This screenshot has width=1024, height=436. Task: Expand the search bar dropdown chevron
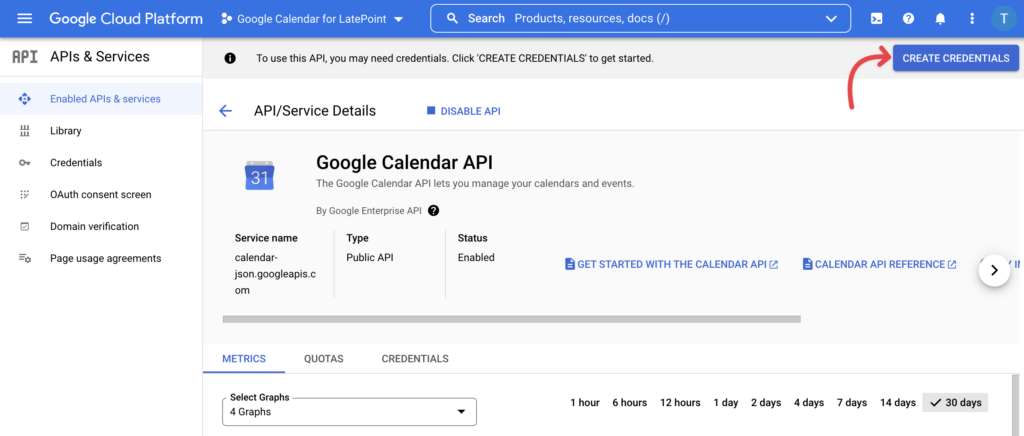pyautogui.click(x=831, y=19)
